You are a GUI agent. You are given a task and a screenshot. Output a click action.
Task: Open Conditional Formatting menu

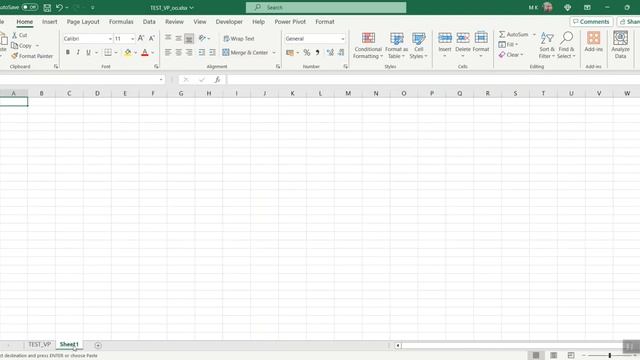coord(368,46)
